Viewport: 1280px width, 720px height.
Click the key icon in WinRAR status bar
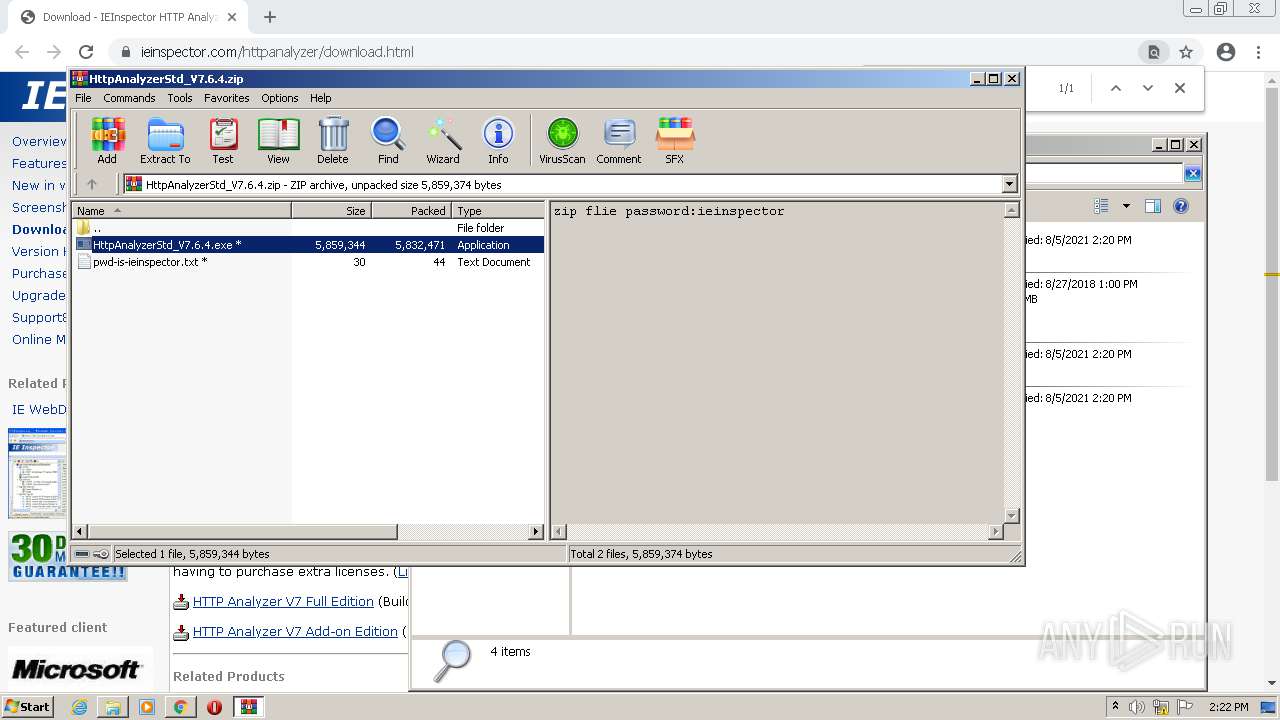[x=101, y=554]
